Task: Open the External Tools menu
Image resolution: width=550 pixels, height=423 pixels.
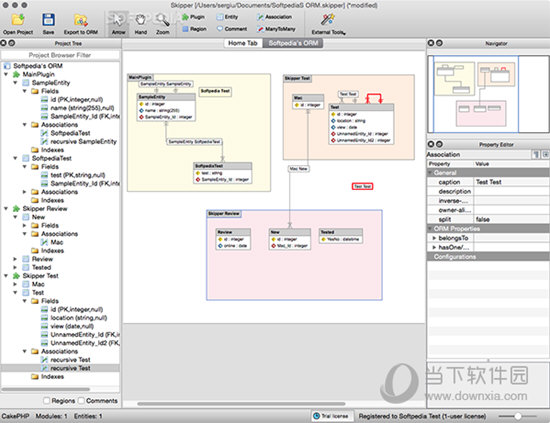Action: pos(328,24)
